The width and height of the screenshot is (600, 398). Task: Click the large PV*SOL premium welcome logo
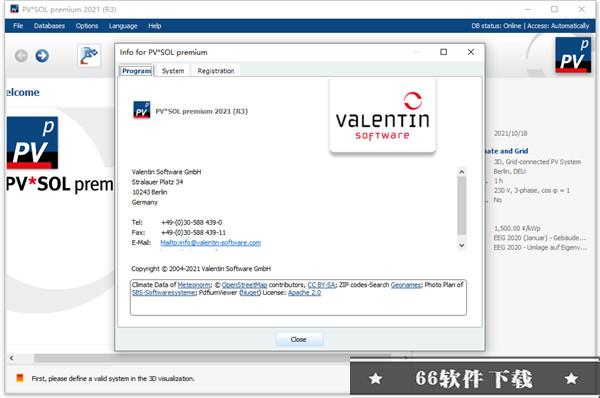[x=33, y=142]
